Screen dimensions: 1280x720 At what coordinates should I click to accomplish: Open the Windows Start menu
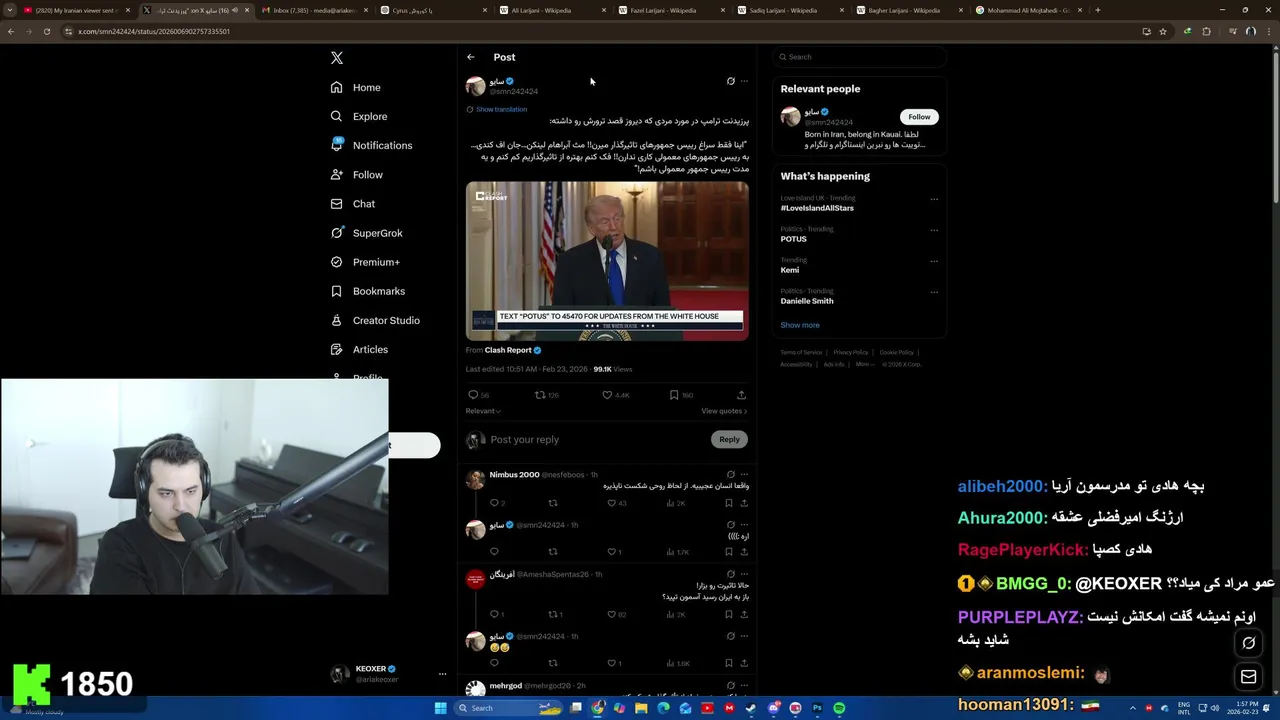coord(440,708)
